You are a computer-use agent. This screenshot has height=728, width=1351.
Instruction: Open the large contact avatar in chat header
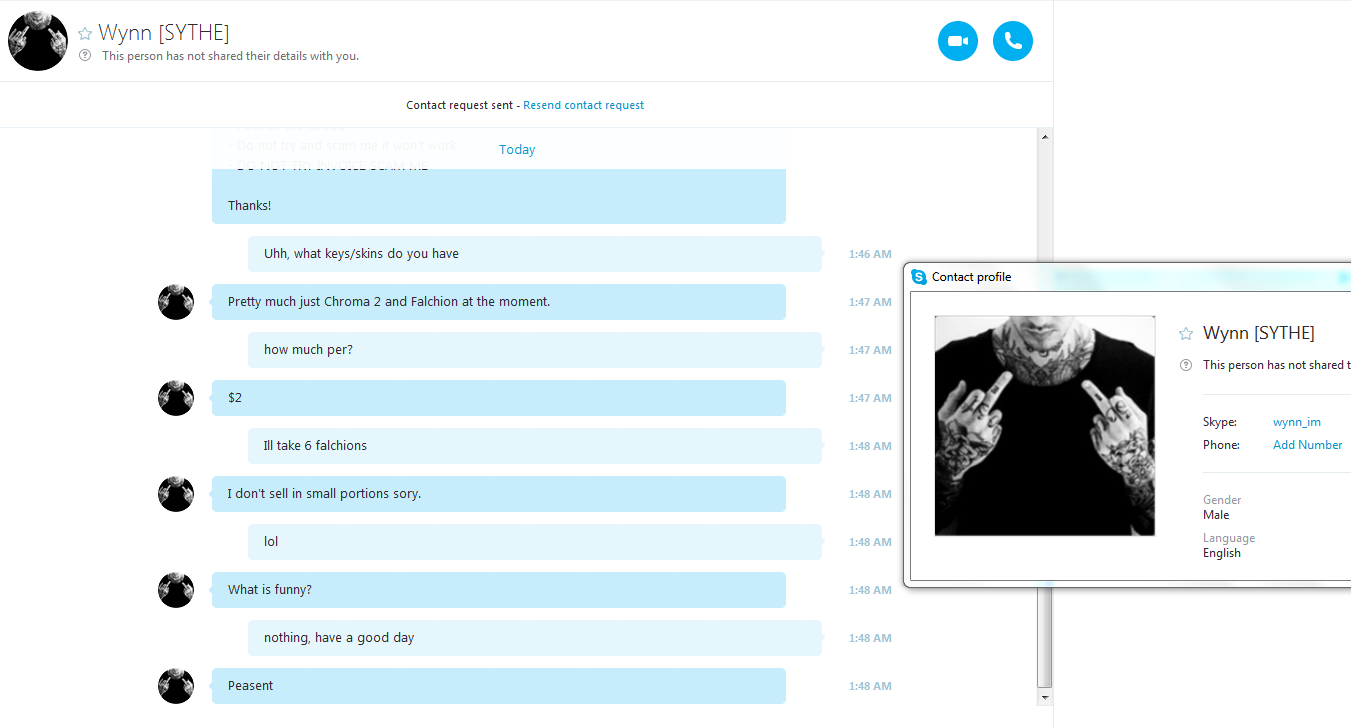(x=38, y=41)
